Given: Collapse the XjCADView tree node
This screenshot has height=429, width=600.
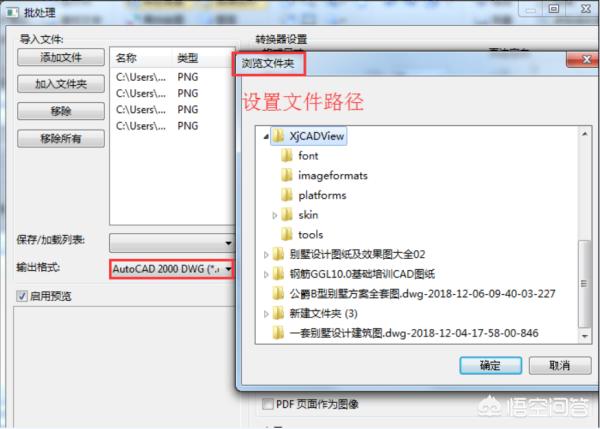Looking at the screenshot, I should [x=266, y=136].
